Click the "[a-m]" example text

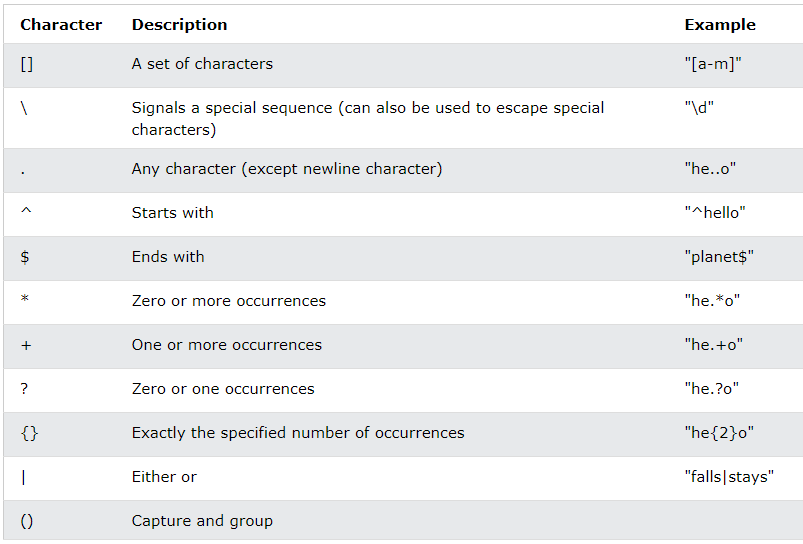pos(713,64)
